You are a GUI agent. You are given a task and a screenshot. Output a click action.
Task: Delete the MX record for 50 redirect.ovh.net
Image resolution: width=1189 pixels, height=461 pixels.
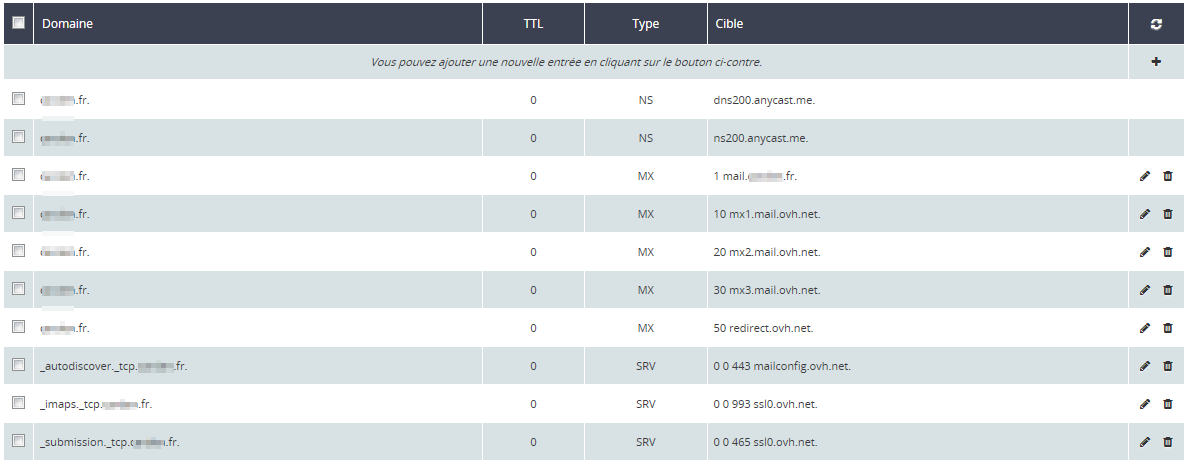click(1167, 328)
